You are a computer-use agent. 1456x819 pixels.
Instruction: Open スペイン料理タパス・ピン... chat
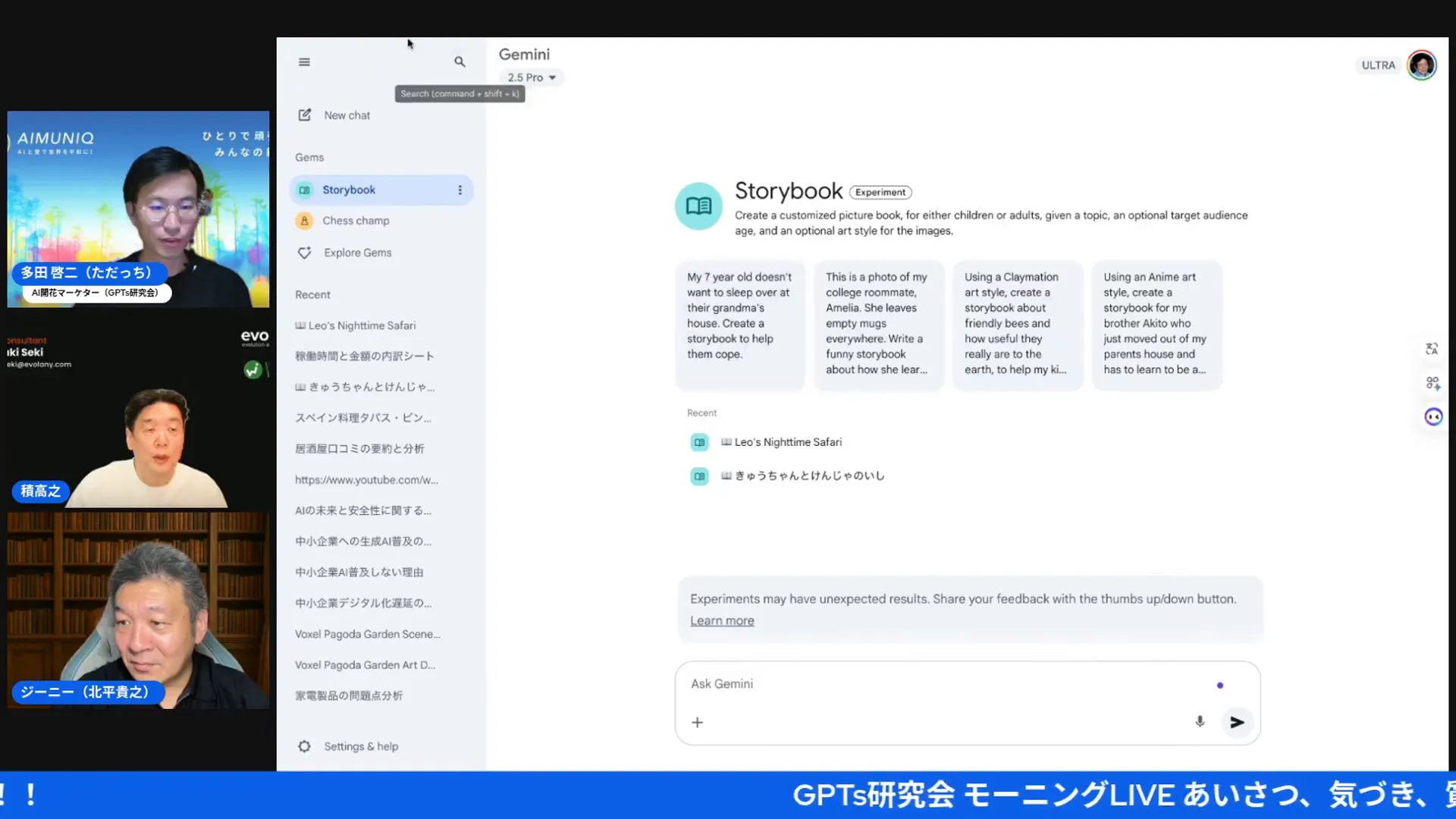pos(363,419)
